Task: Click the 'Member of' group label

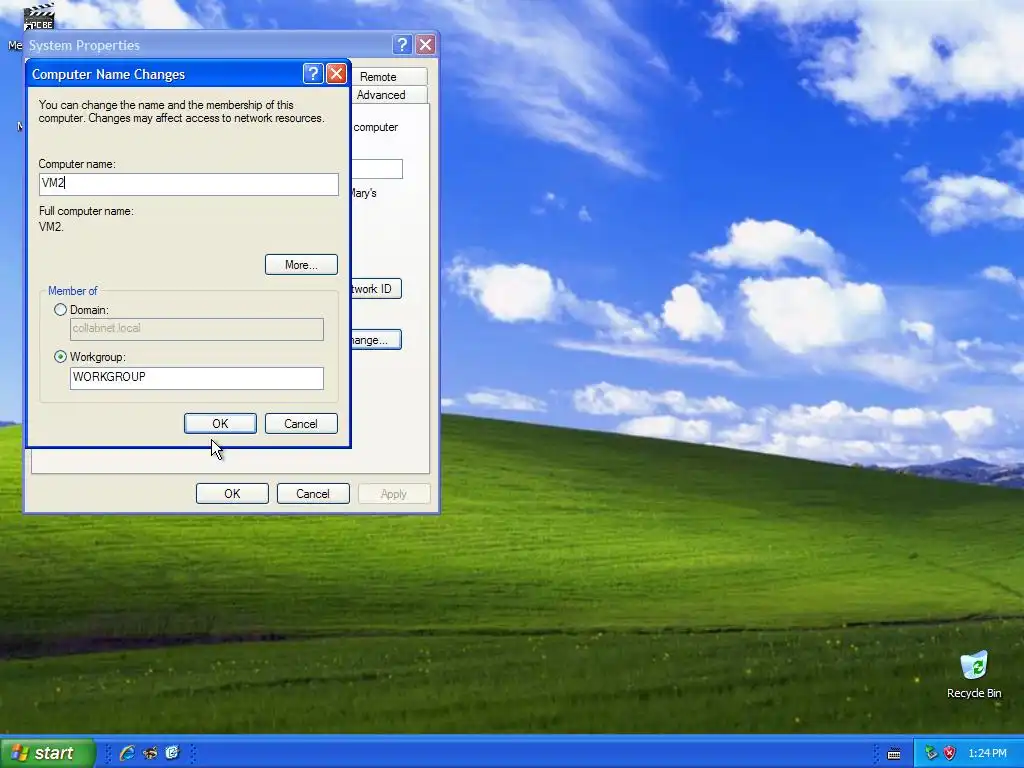Action: [72, 291]
